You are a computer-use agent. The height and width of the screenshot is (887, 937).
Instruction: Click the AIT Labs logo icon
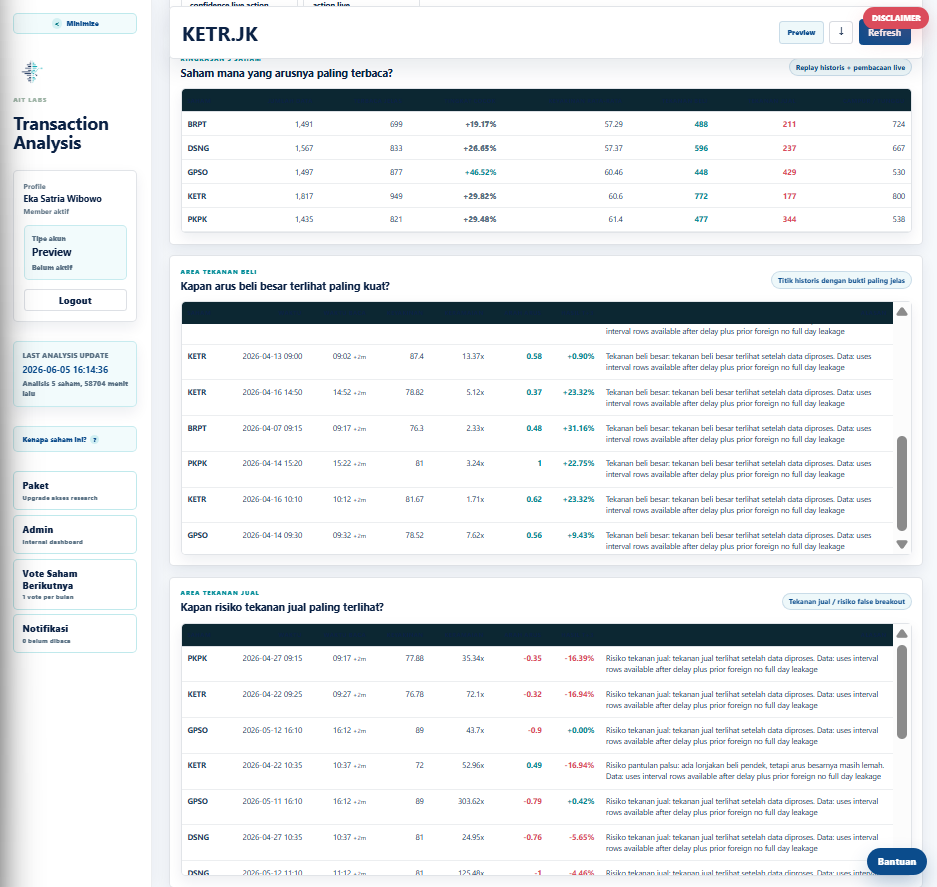coord(31,72)
